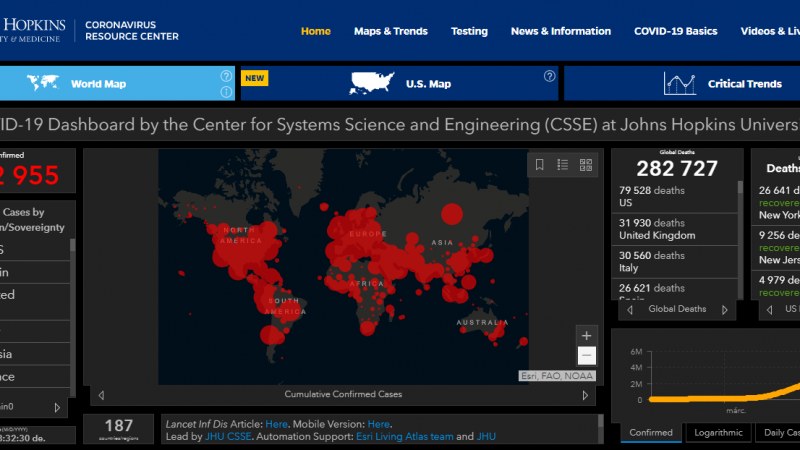Viewport: 800px width, 450px height.
Task: Click the NEW badge on U.S. Map
Action: point(255,78)
